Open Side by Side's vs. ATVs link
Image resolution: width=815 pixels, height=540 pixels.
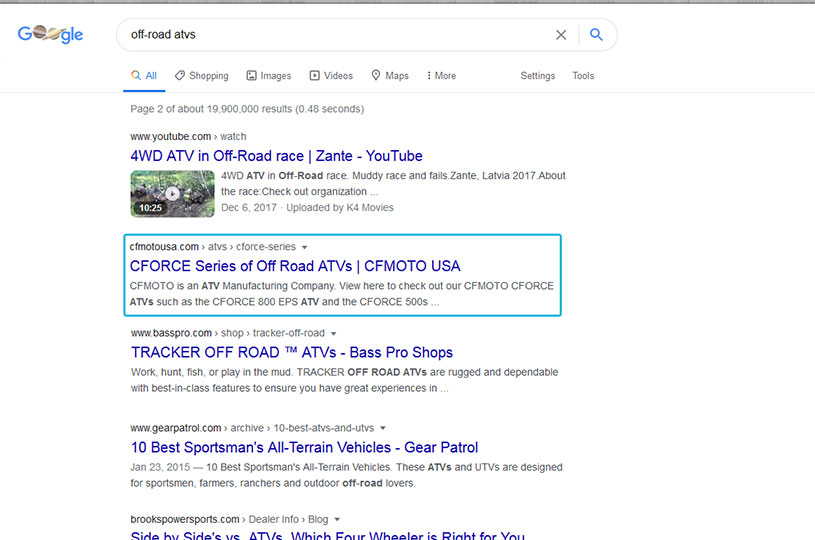pos(327,535)
